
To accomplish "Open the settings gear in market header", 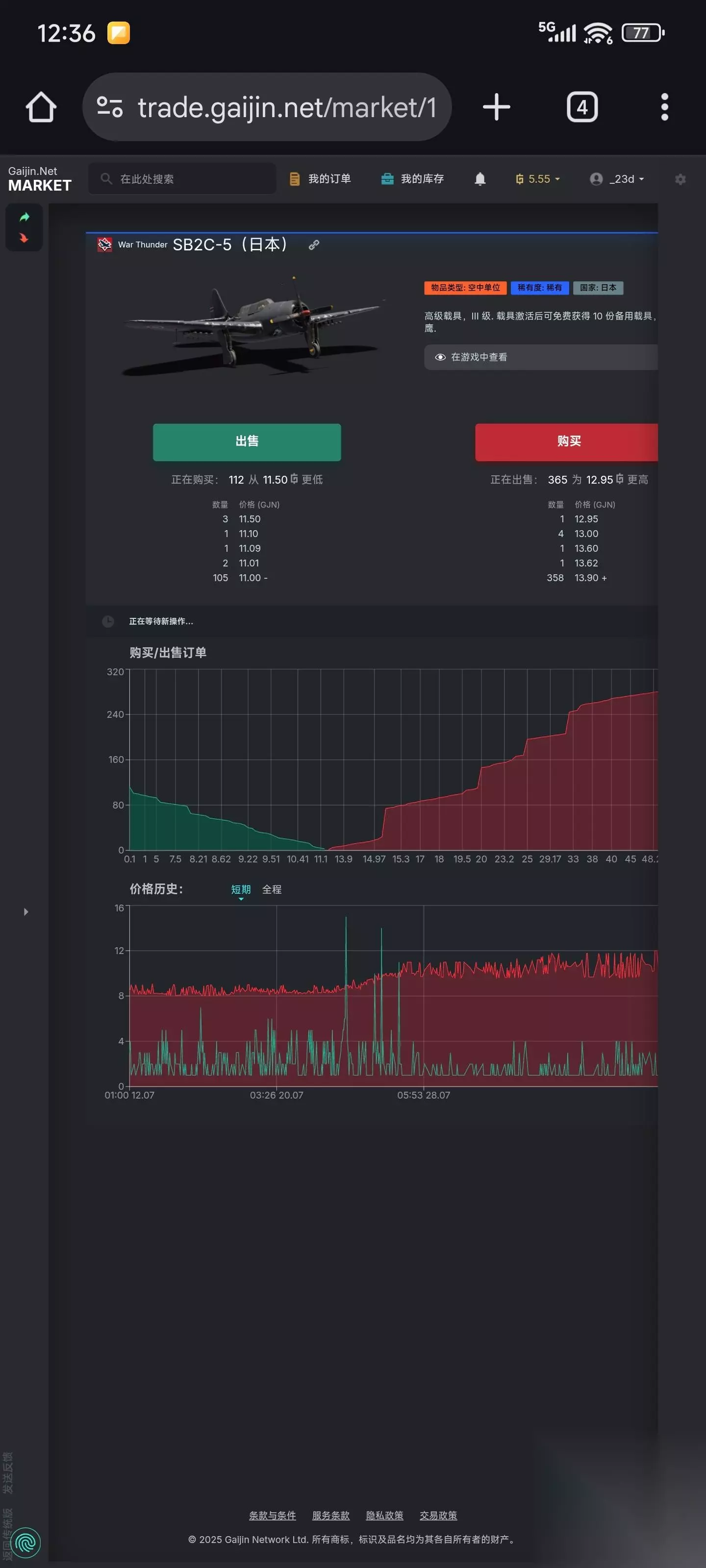I will pyautogui.click(x=681, y=179).
